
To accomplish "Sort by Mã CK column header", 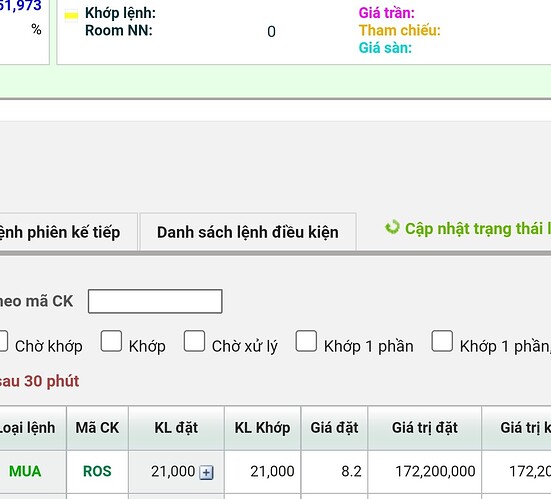I will coord(97,428).
